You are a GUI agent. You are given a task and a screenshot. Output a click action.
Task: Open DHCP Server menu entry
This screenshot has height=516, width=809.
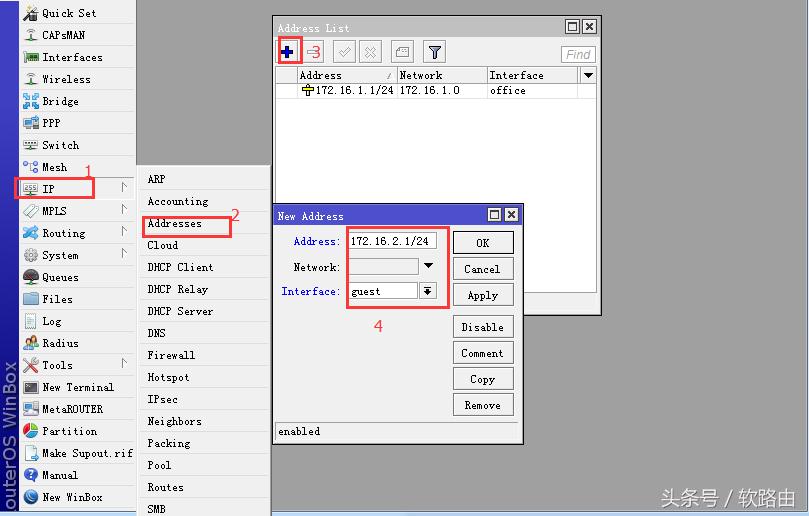pyautogui.click(x=180, y=311)
